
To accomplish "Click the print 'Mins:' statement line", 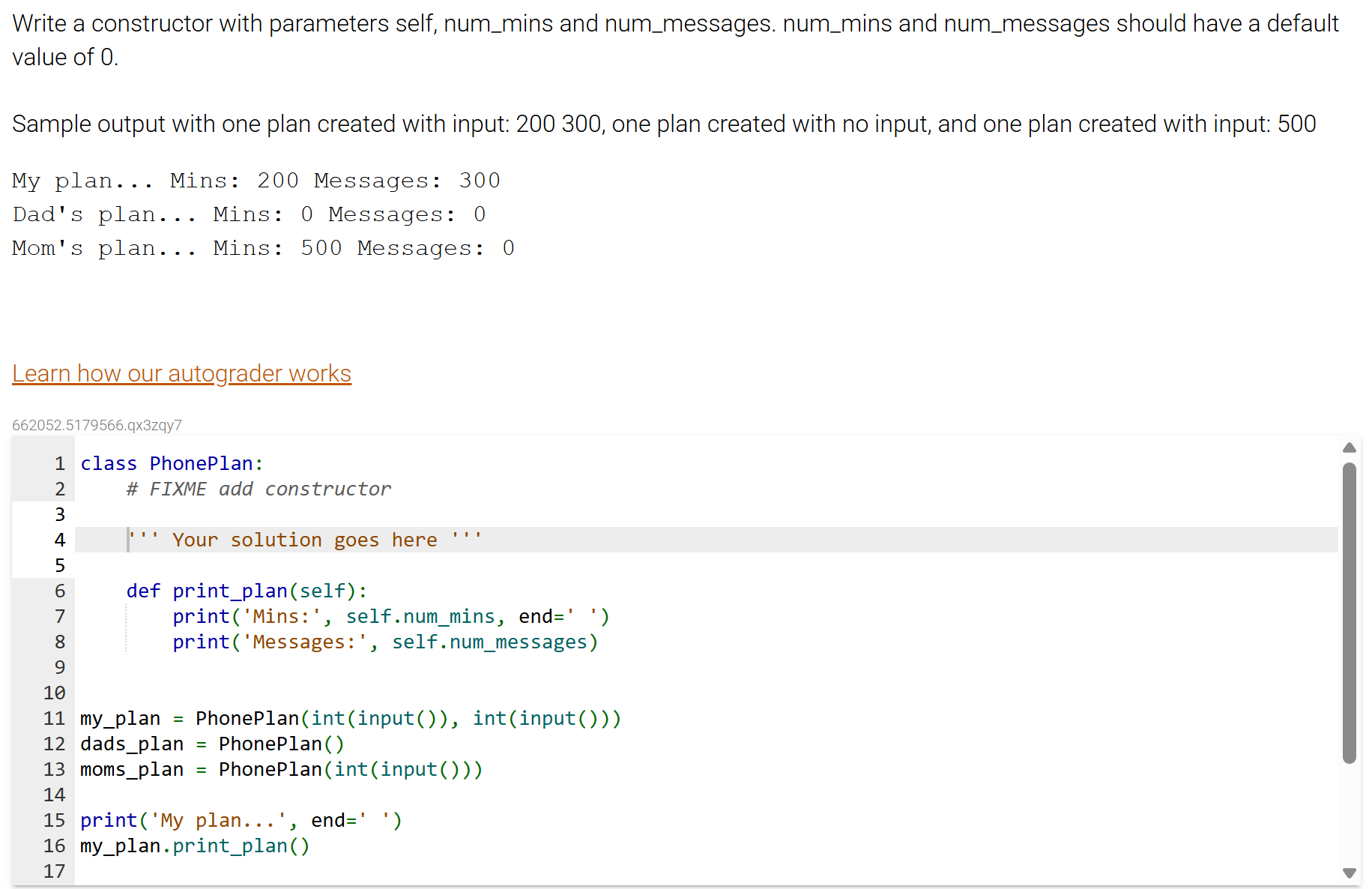I will (390, 616).
